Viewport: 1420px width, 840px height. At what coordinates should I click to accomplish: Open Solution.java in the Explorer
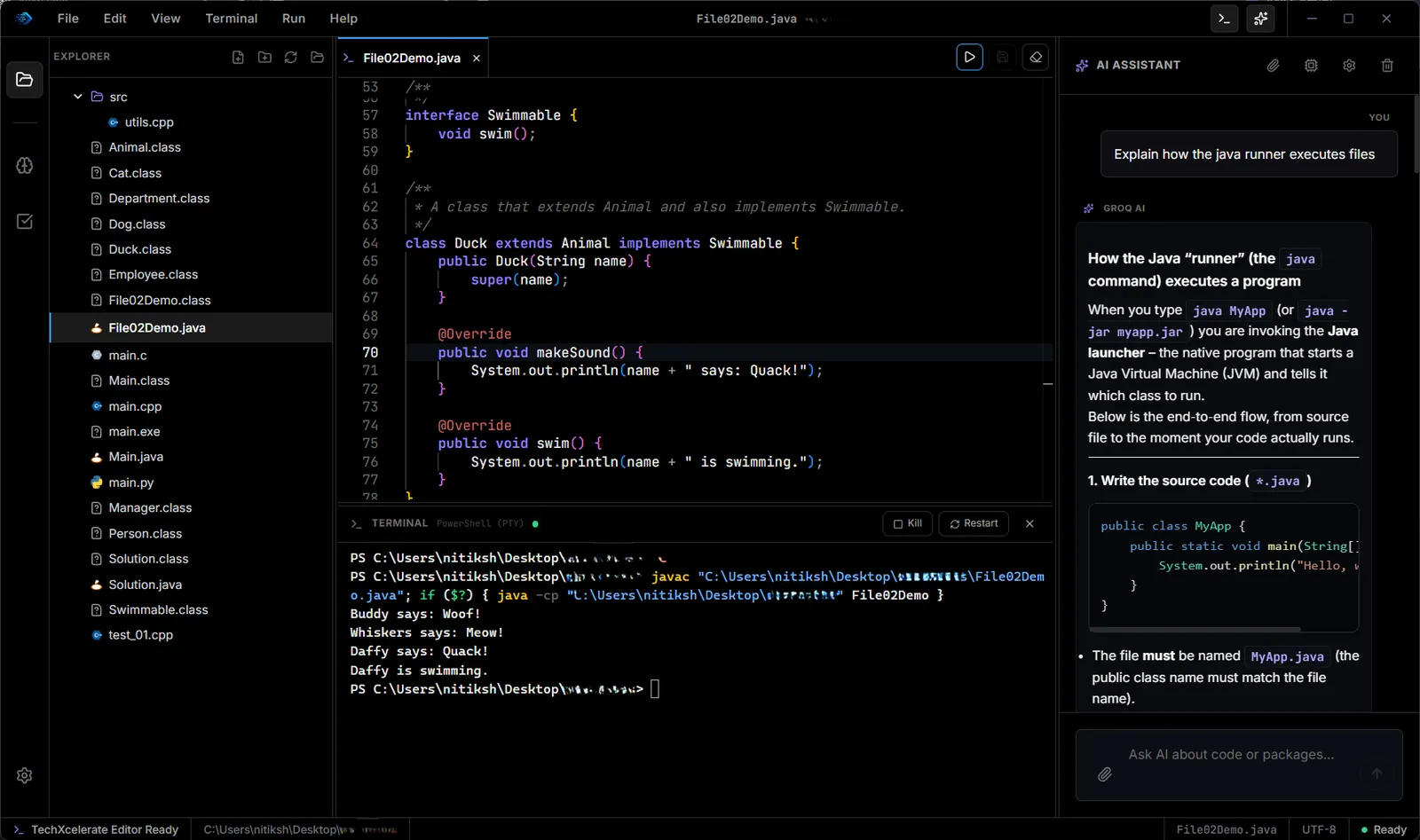(x=145, y=585)
